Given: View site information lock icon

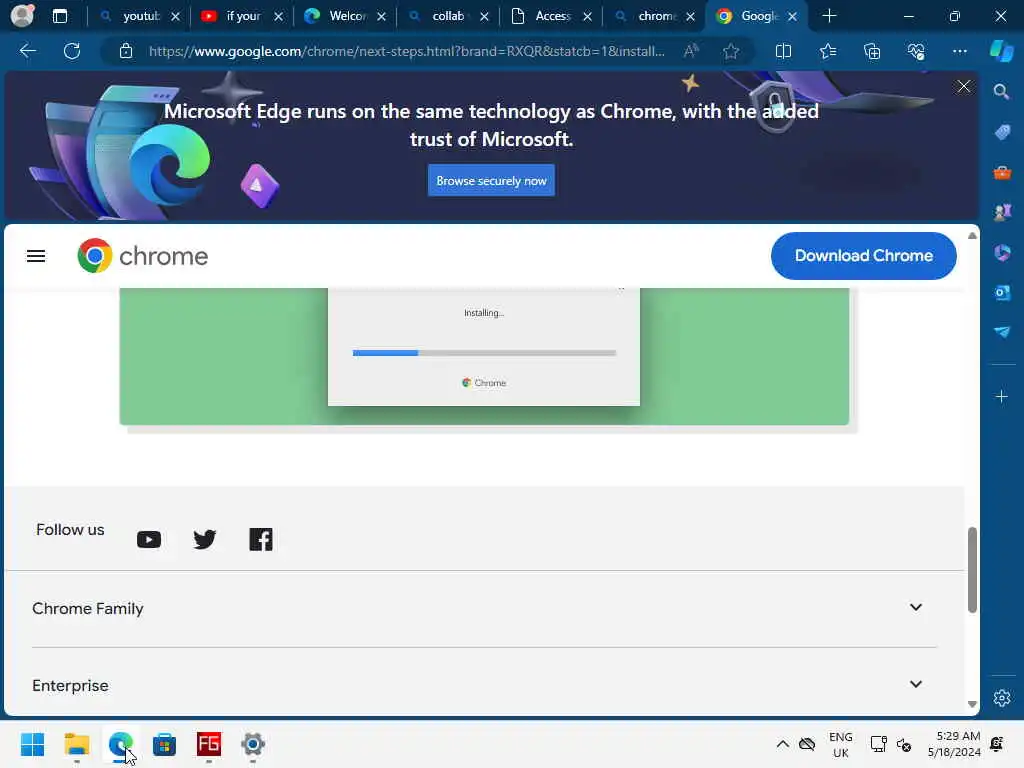Looking at the screenshot, I should click(126, 51).
